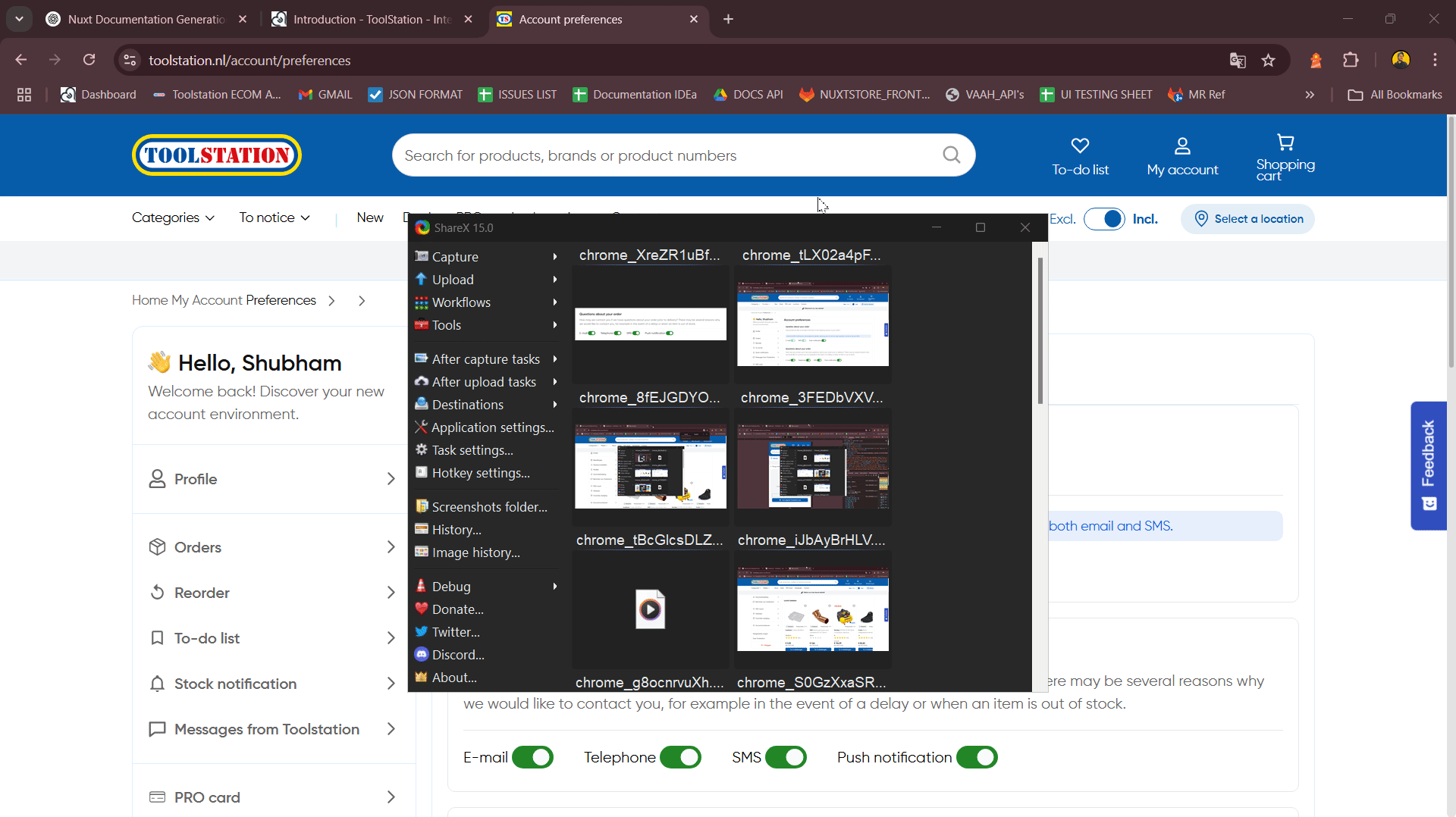Image resolution: width=1456 pixels, height=817 pixels.
Task: Click the Select a location button
Action: (1247, 219)
